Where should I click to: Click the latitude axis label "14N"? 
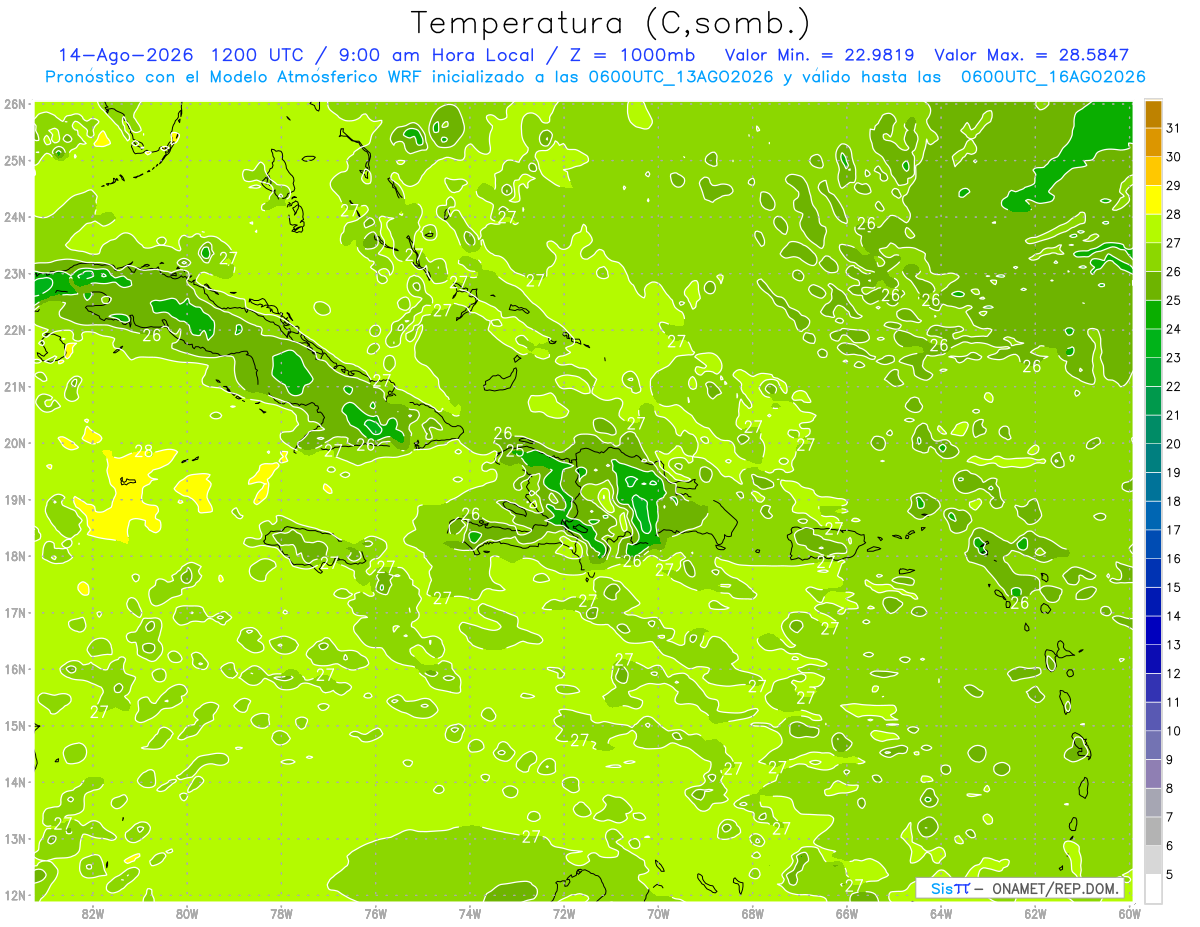pyautogui.click(x=14, y=782)
